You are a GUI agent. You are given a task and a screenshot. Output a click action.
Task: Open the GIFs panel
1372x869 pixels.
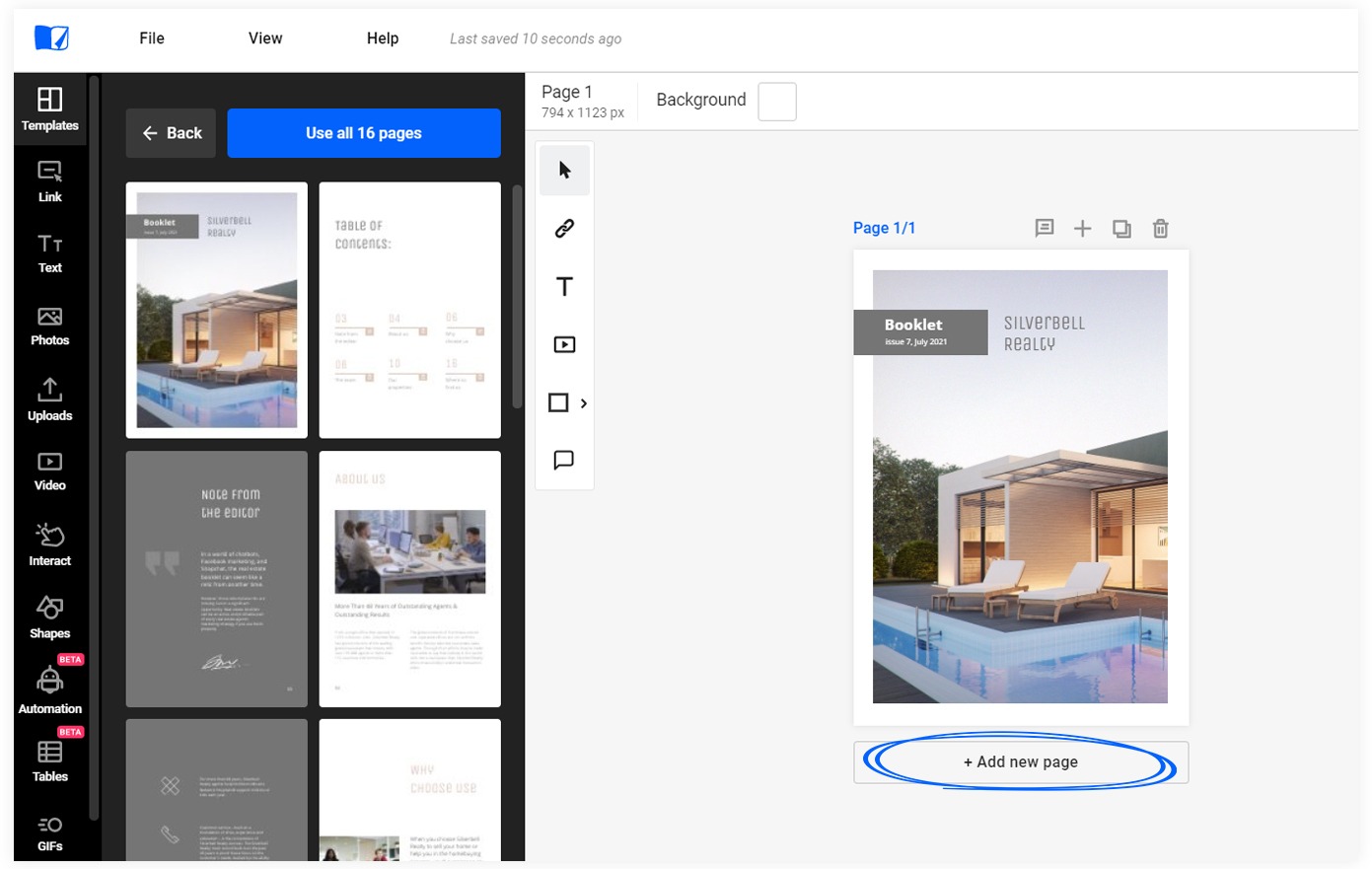click(x=50, y=833)
